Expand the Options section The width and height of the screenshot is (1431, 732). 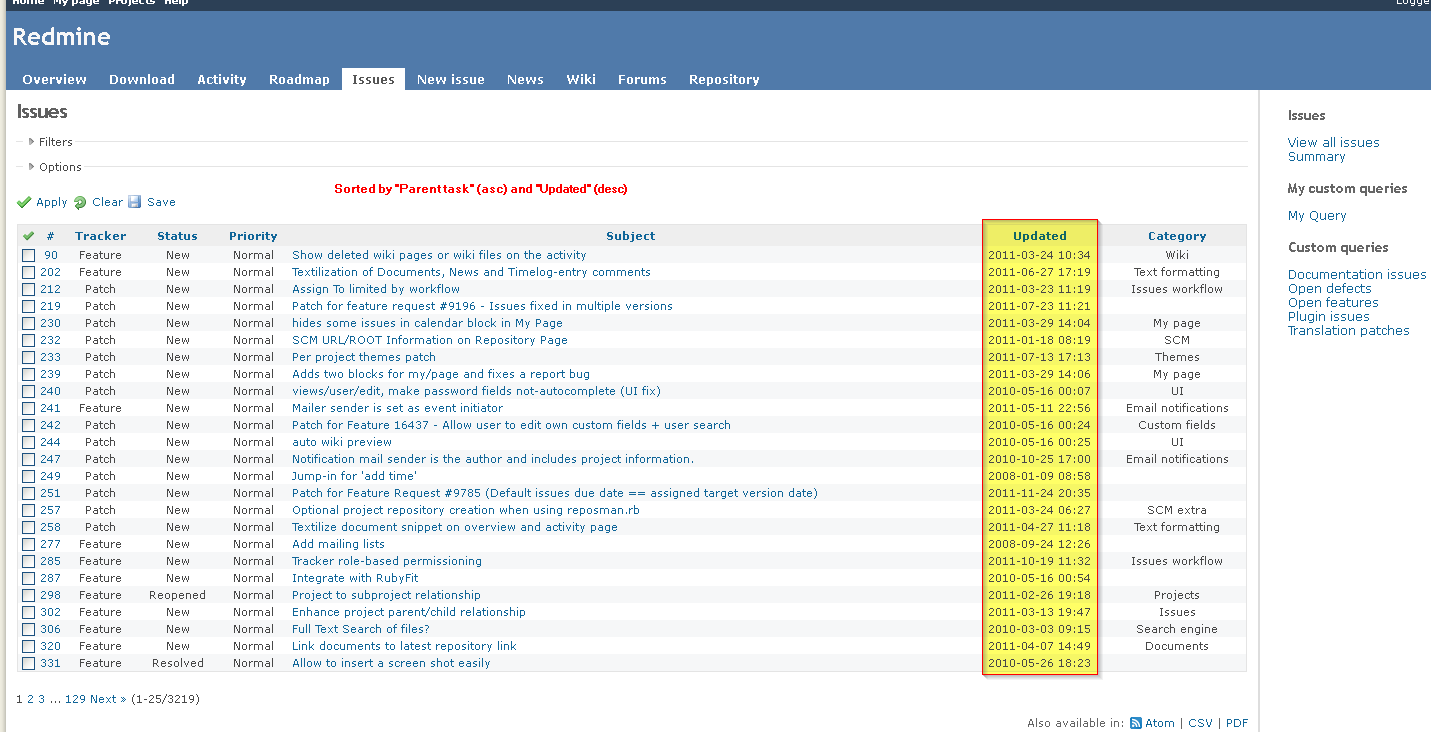55,167
